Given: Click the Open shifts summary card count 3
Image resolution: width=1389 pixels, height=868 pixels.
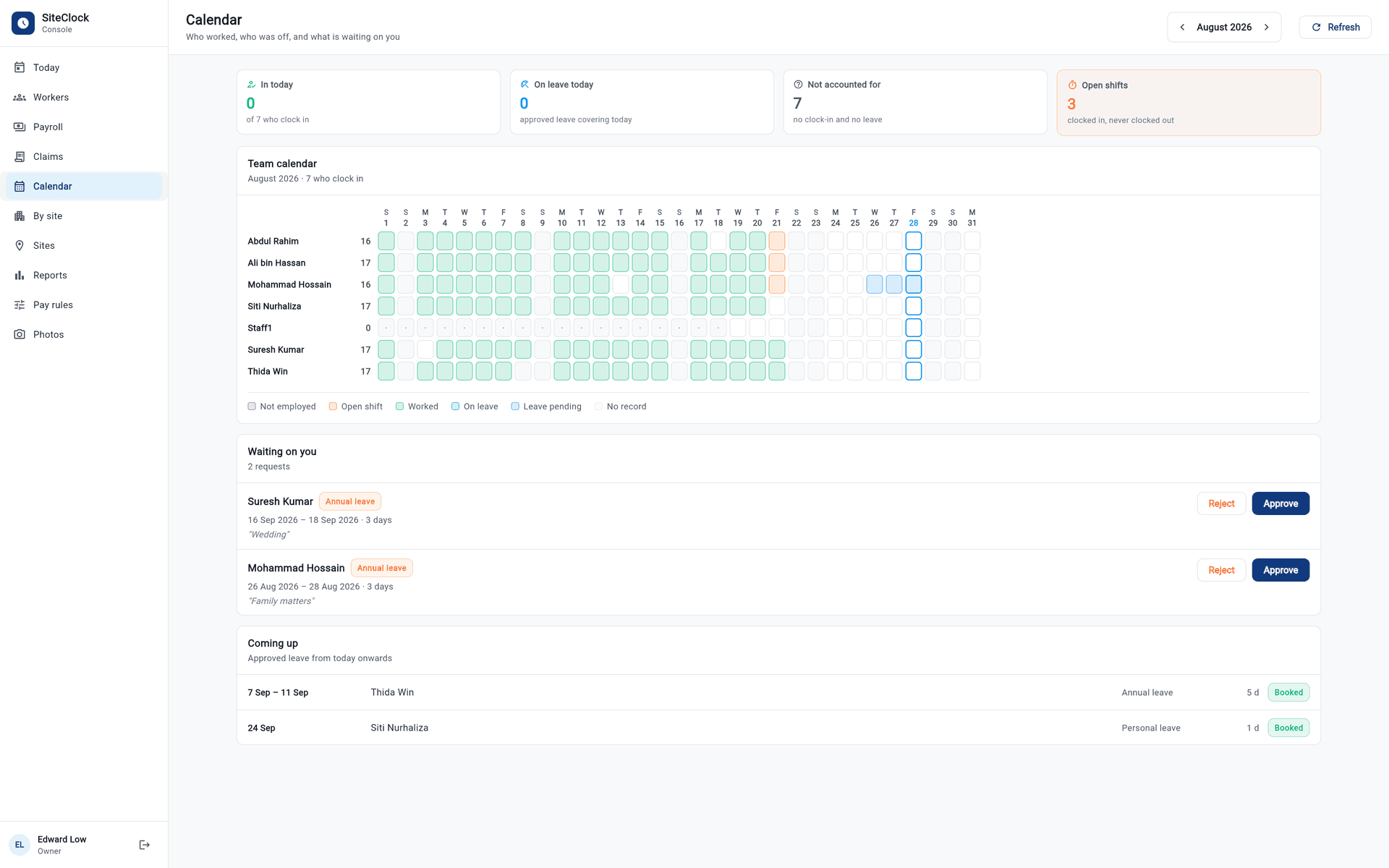Looking at the screenshot, I should coord(1071,104).
